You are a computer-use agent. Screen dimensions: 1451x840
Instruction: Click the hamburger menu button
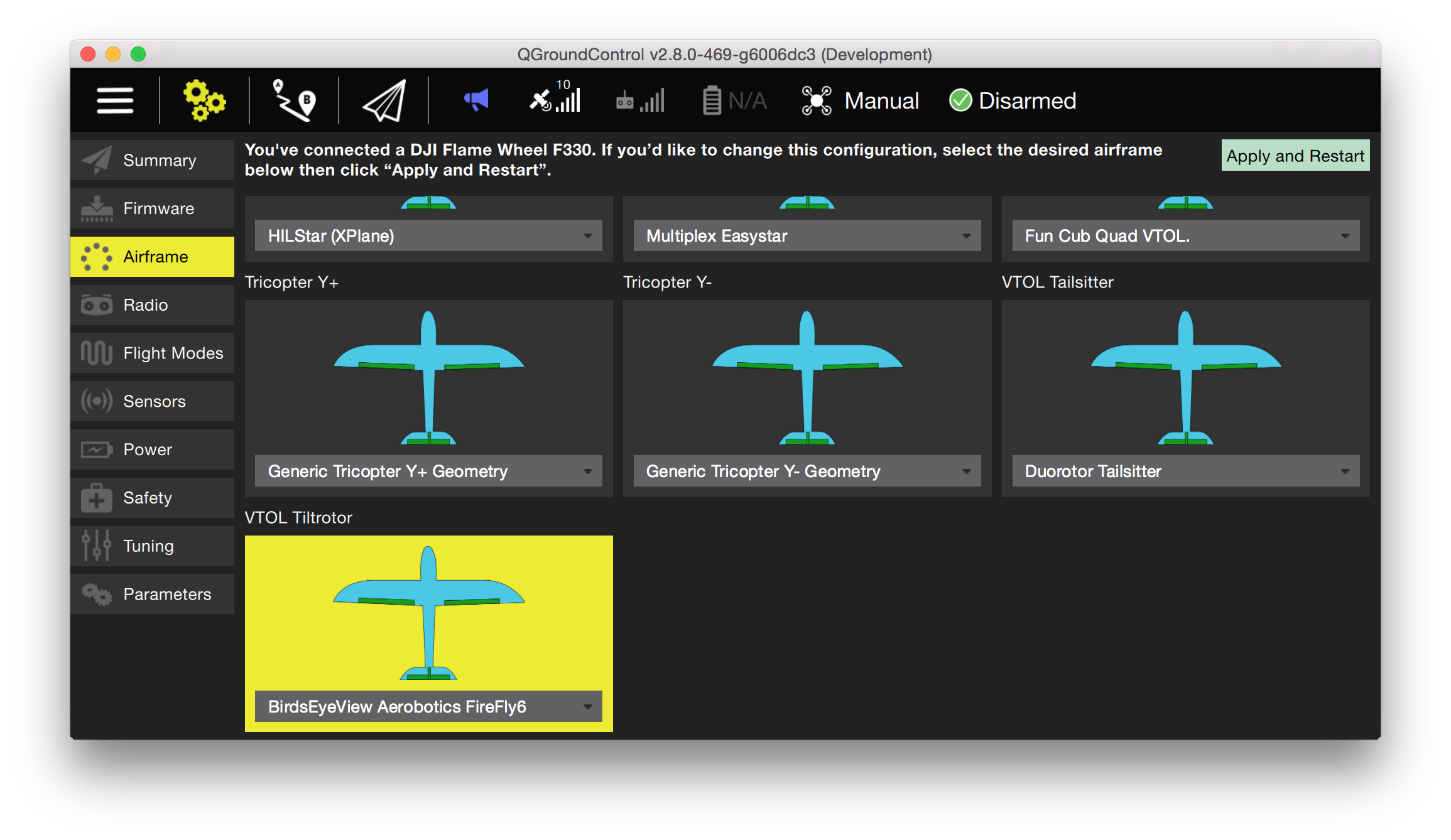[113, 100]
